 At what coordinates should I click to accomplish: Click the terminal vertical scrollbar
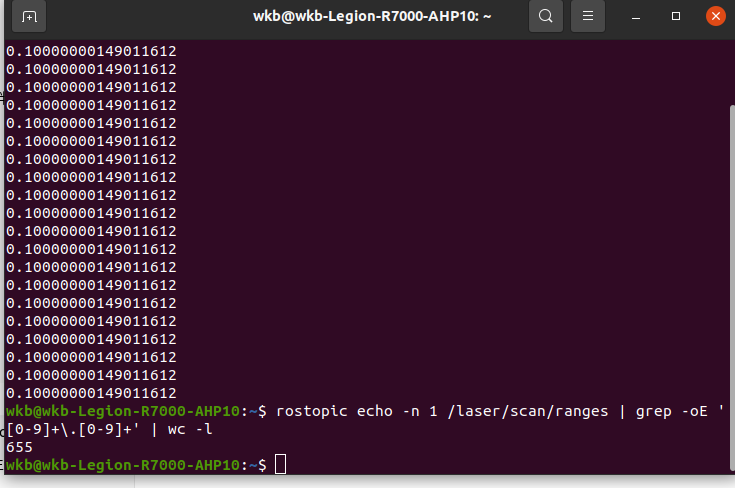[732, 287]
